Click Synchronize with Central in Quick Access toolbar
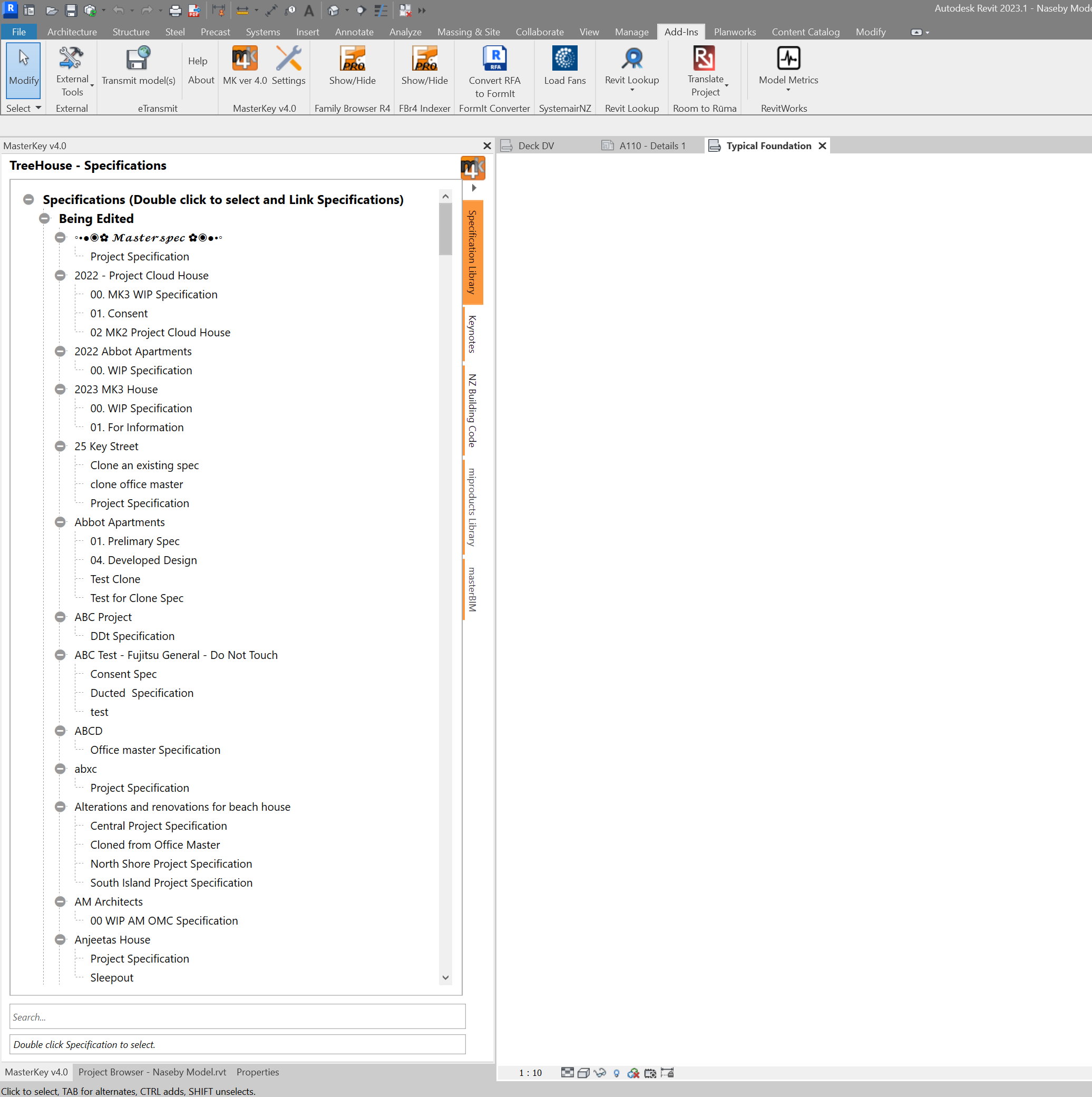This screenshot has height=1097, width=1092. tap(91, 10)
